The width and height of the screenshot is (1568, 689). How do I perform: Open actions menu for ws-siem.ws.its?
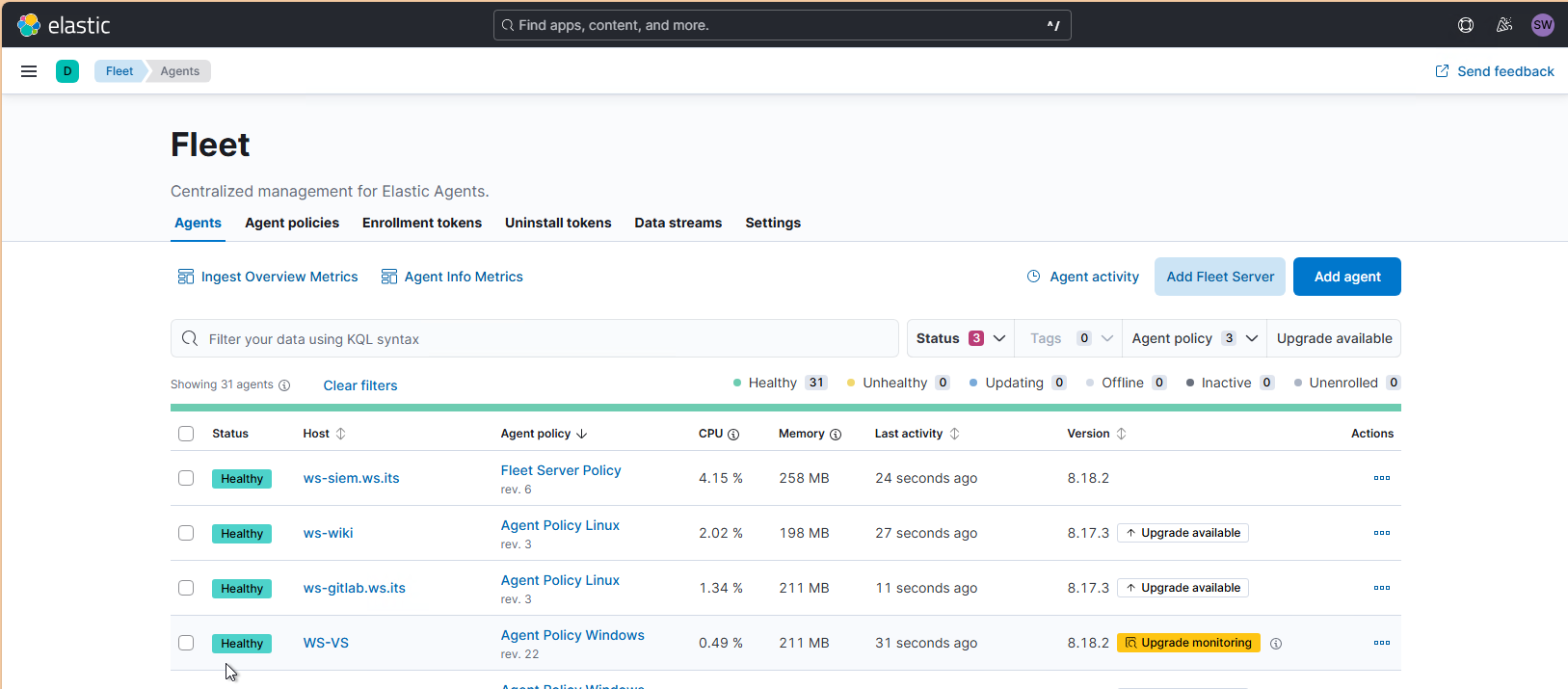pyautogui.click(x=1382, y=478)
